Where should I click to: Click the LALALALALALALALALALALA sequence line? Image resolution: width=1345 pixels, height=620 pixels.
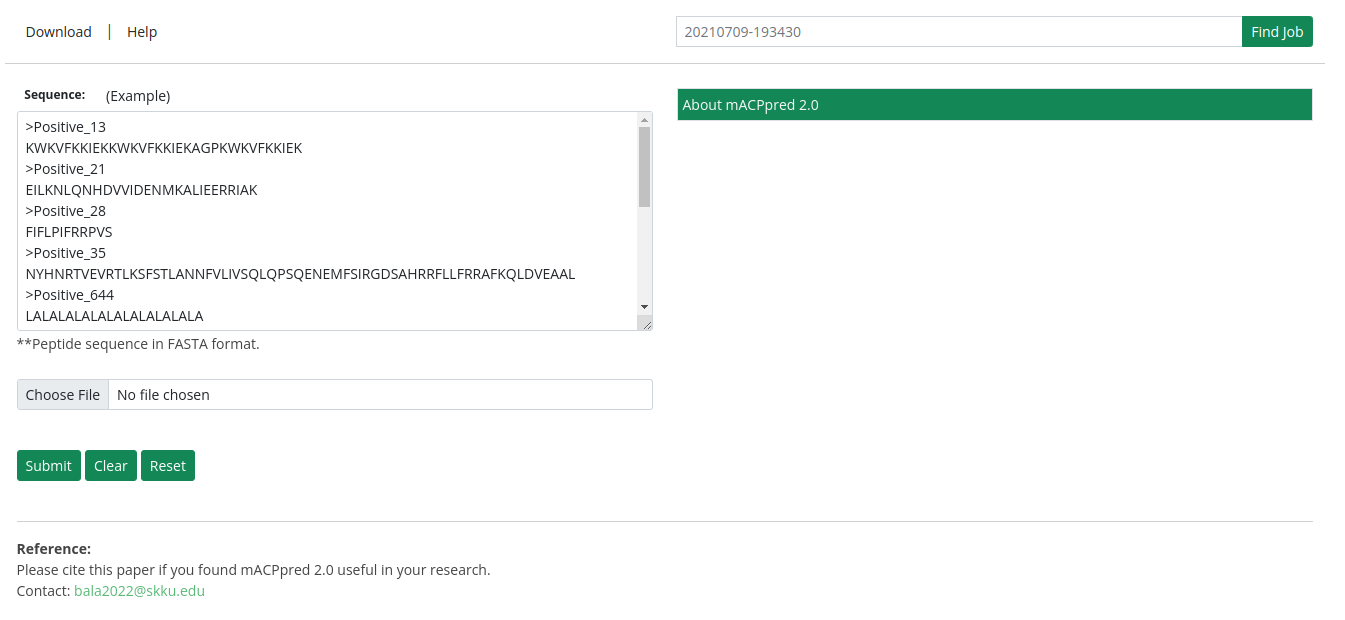[115, 316]
